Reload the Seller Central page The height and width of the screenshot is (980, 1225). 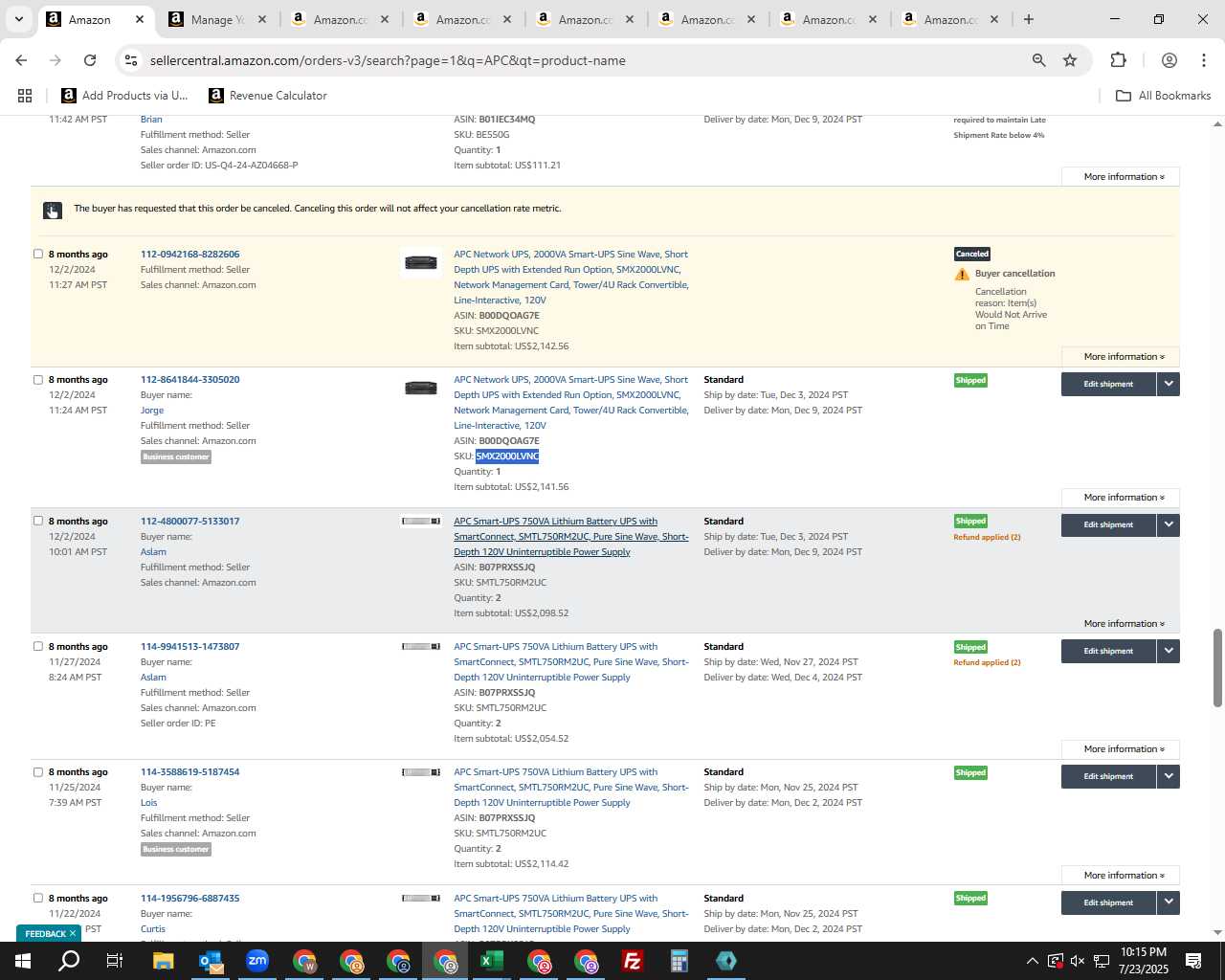tap(90, 60)
